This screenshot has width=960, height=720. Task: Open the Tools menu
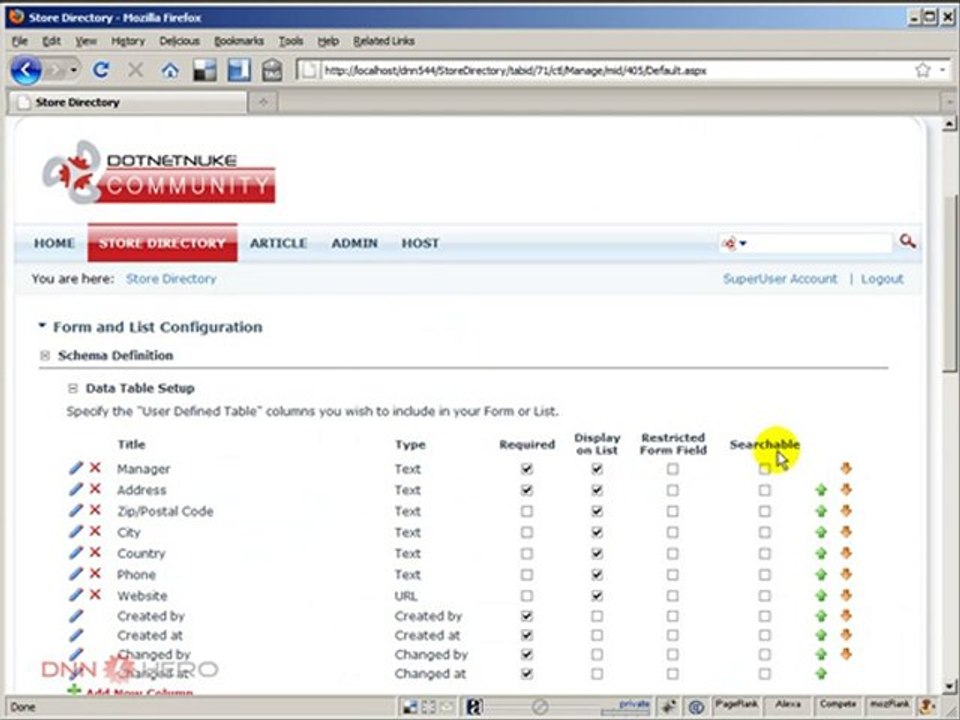pyautogui.click(x=291, y=41)
